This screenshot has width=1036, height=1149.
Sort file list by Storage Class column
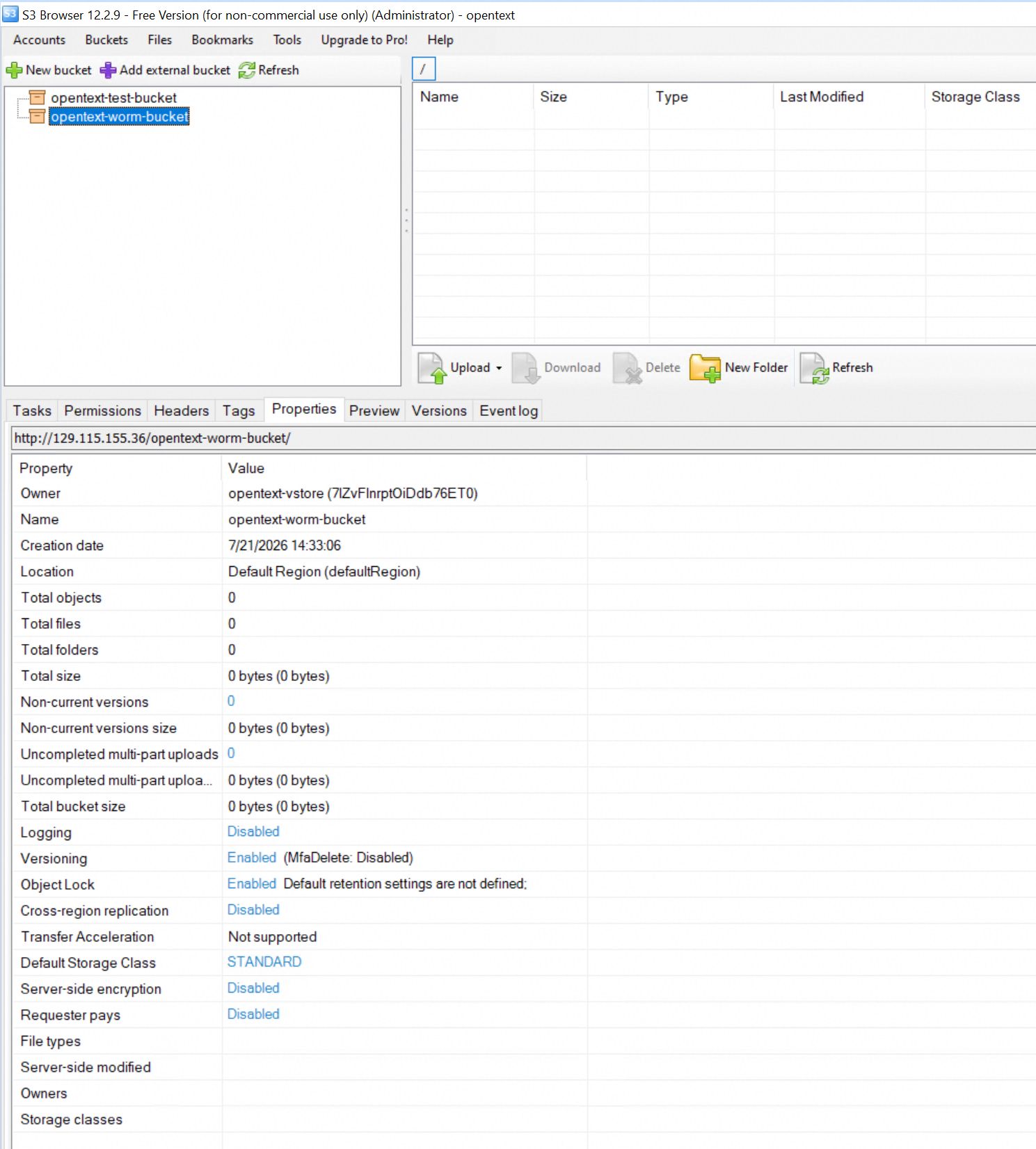(x=980, y=97)
